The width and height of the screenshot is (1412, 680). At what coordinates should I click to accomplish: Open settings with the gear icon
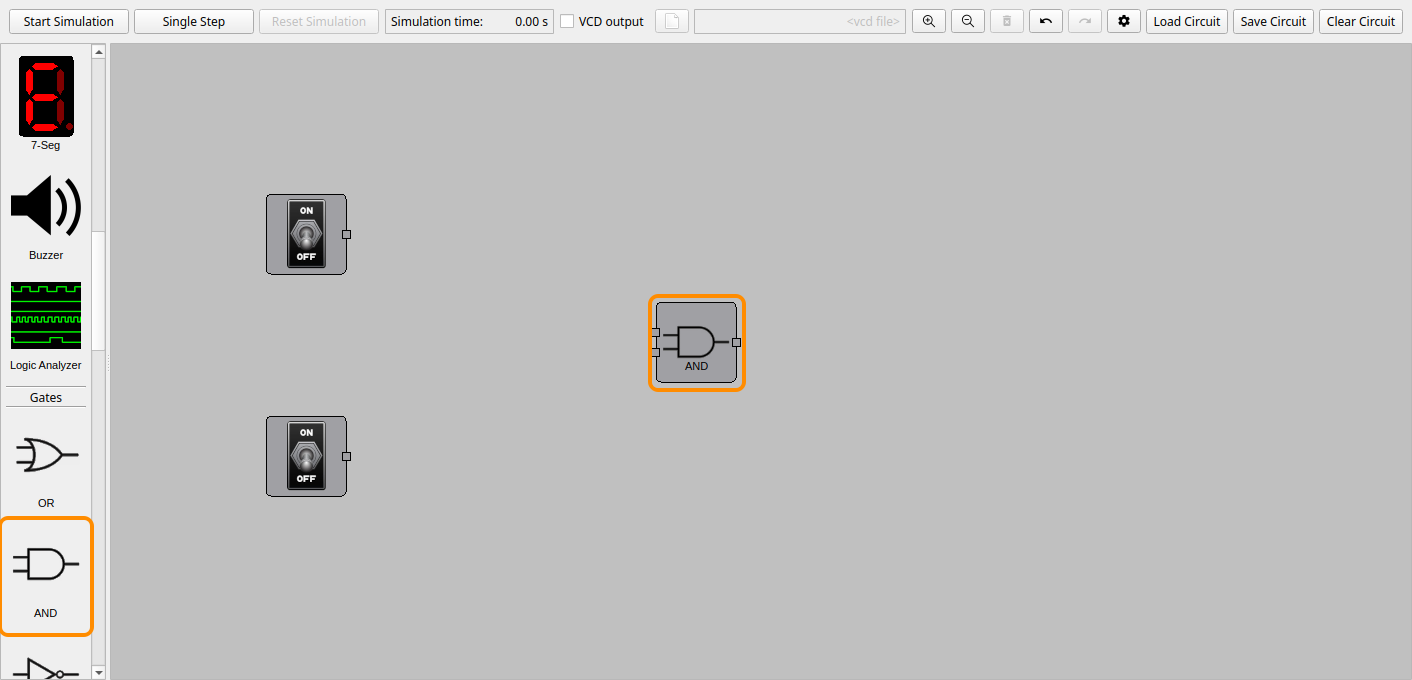(1124, 21)
